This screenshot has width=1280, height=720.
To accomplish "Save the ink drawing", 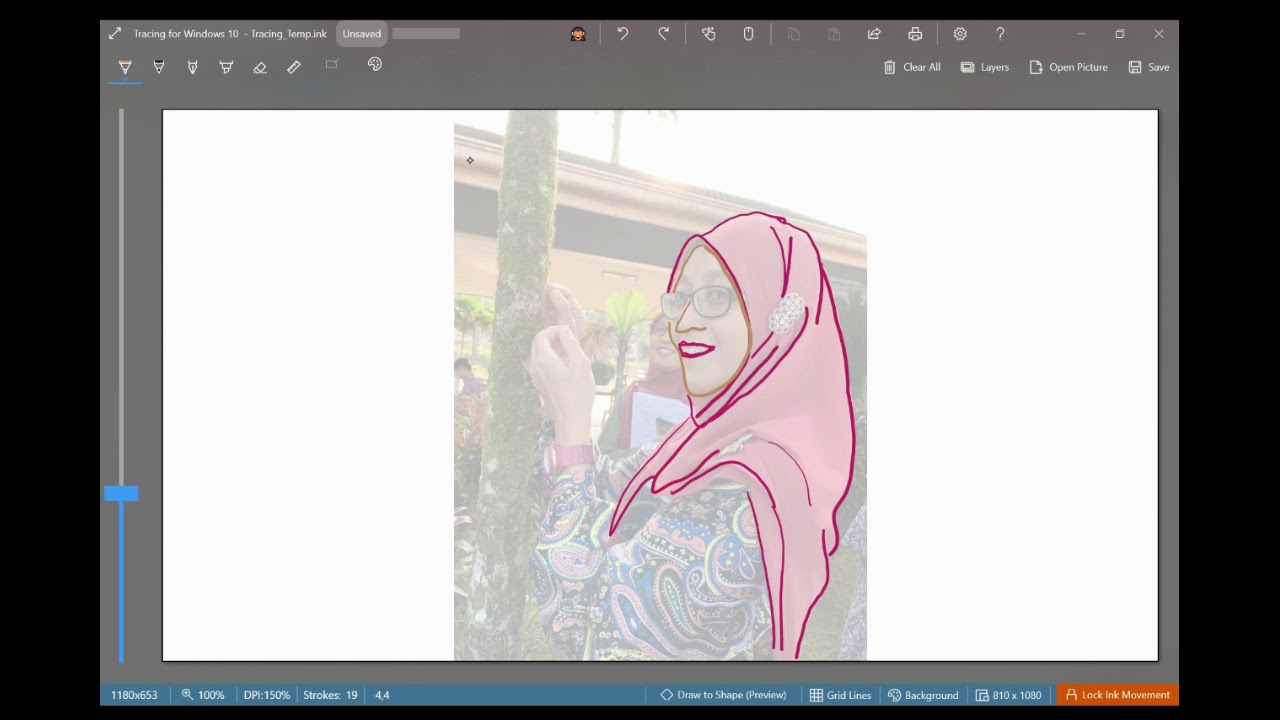I will pos(1149,67).
